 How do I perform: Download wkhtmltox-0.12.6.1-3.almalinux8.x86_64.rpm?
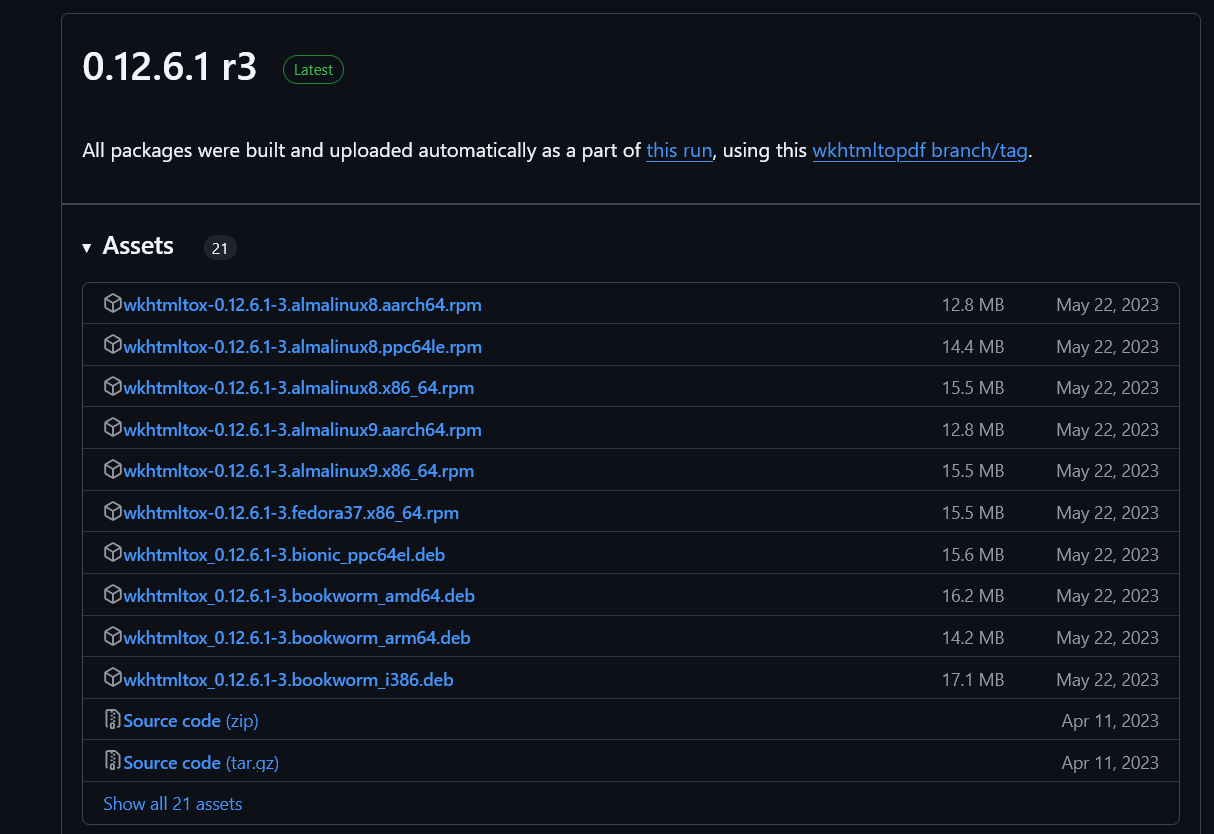(x=299, y=388)
